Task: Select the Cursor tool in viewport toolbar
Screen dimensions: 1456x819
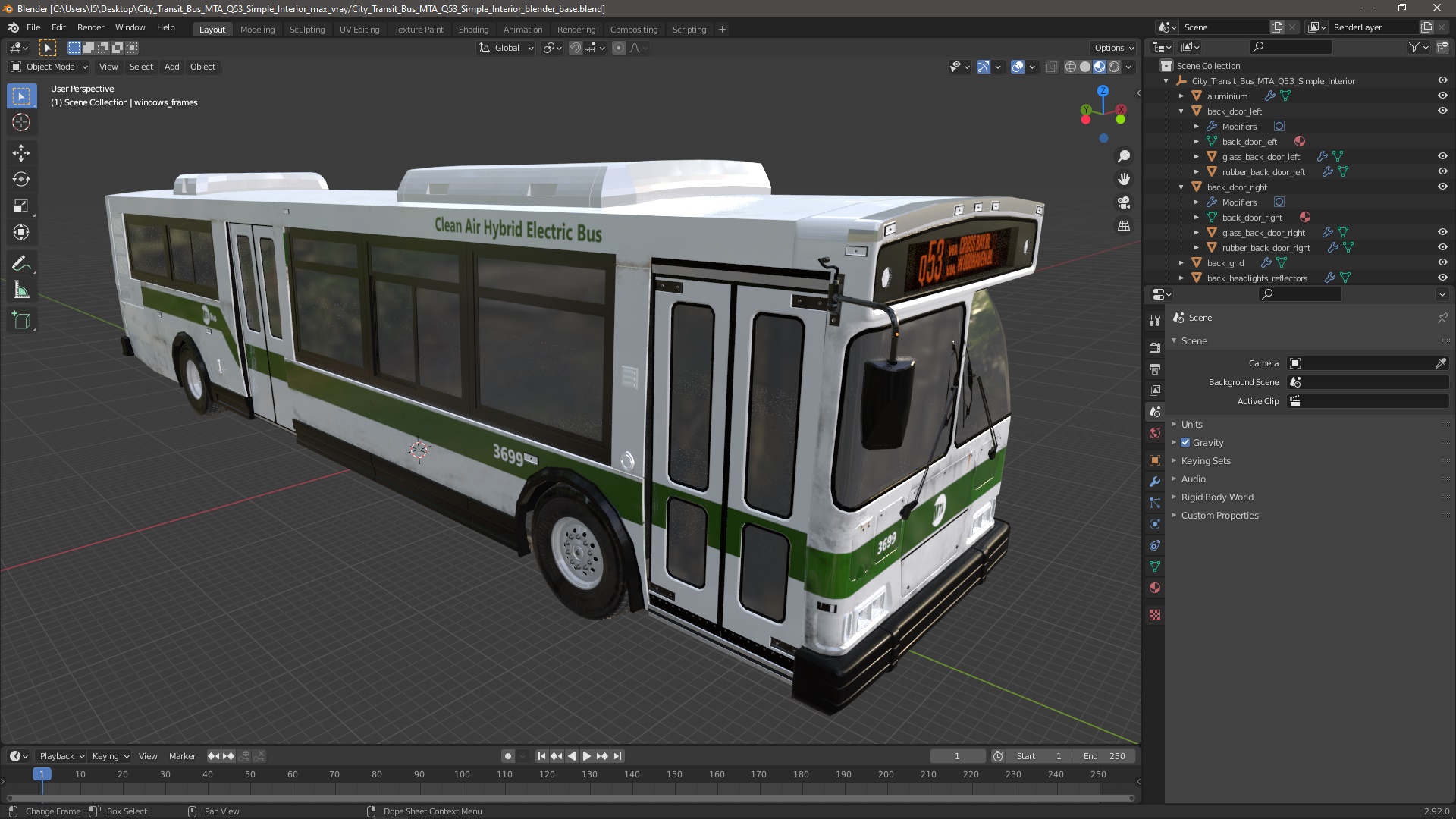Action: tap(21, 122)
